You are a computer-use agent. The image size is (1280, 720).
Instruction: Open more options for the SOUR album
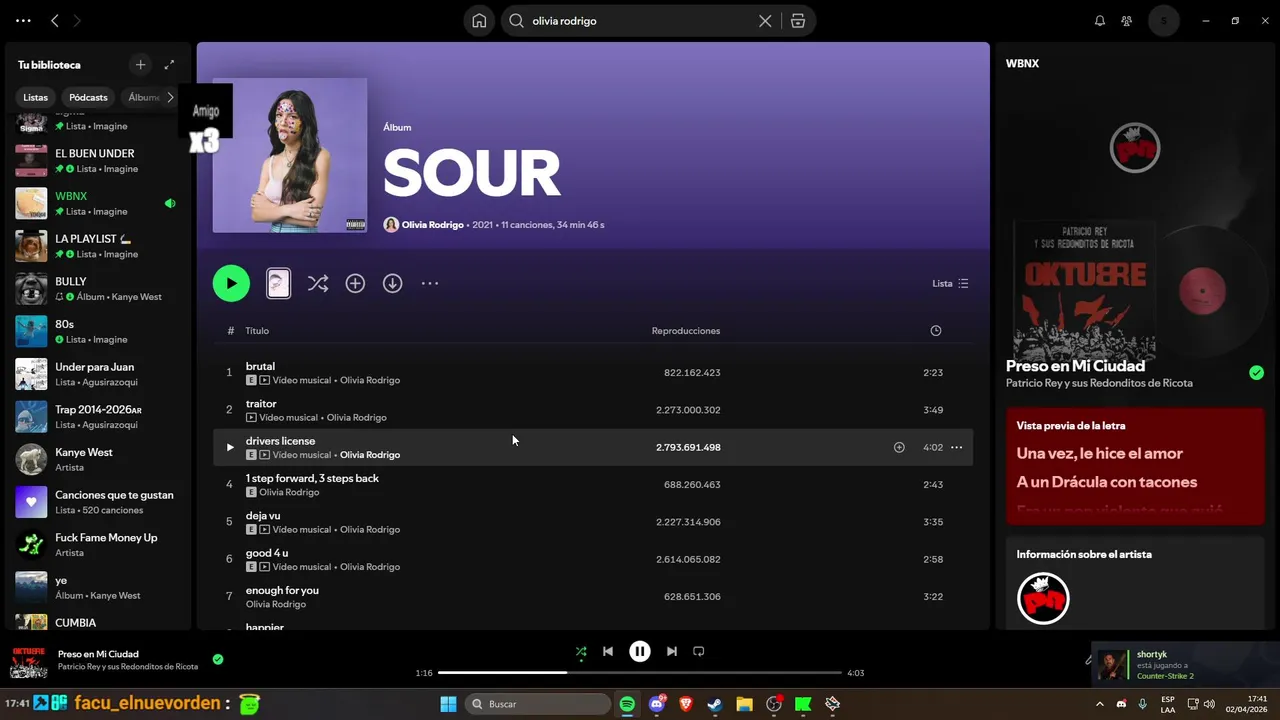coord(430,283)
